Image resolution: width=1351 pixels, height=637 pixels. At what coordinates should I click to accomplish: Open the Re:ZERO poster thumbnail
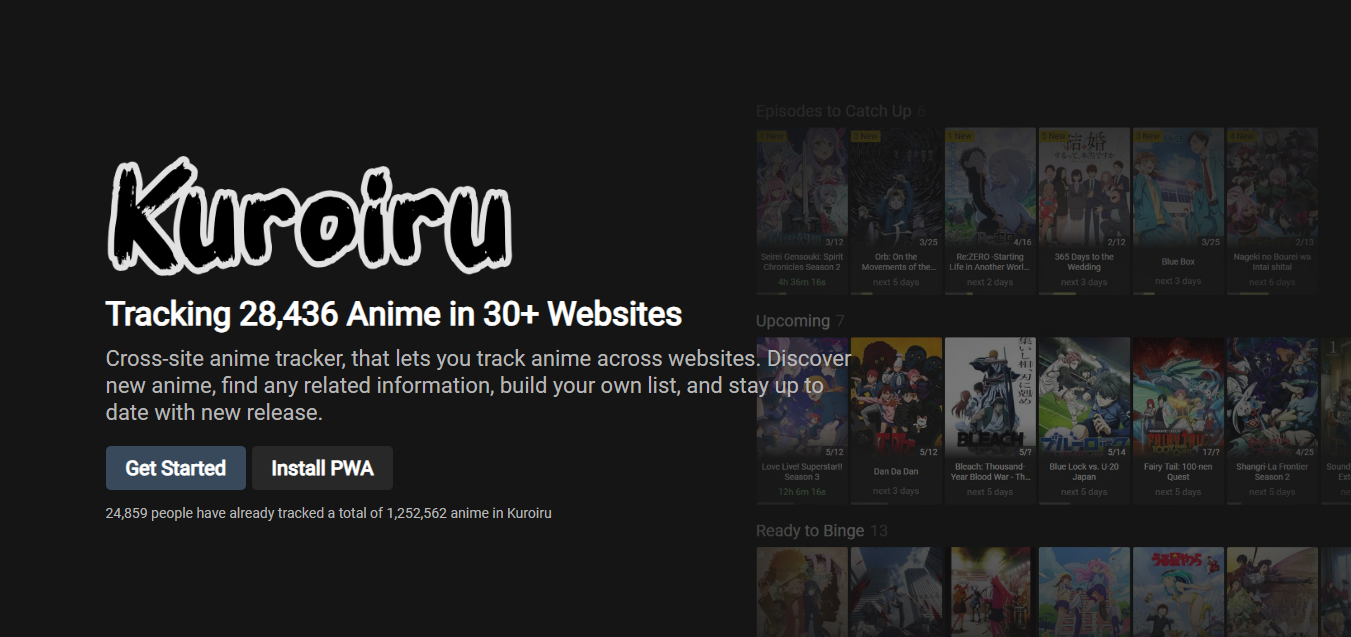990,188
